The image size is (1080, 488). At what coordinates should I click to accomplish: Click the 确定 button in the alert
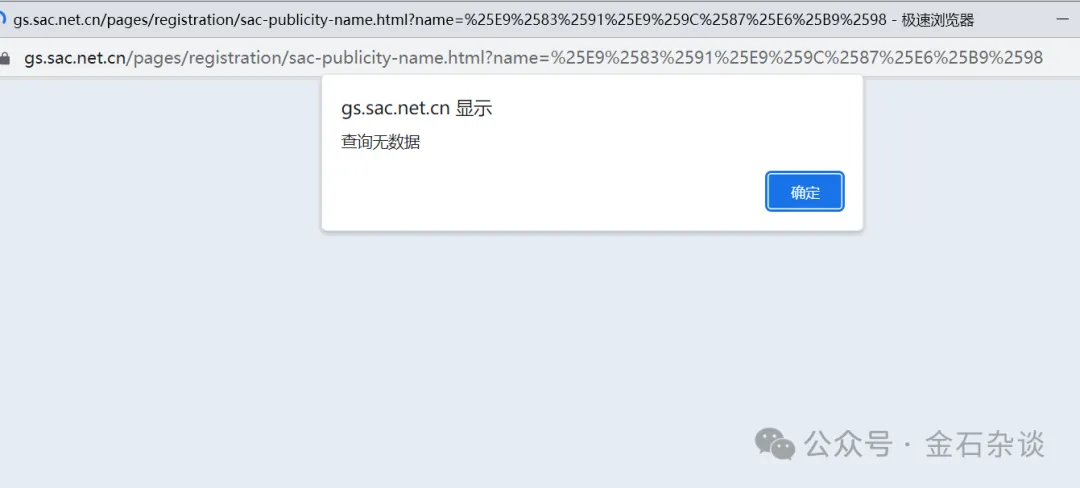pyautogui.click(x=804, y=191)
